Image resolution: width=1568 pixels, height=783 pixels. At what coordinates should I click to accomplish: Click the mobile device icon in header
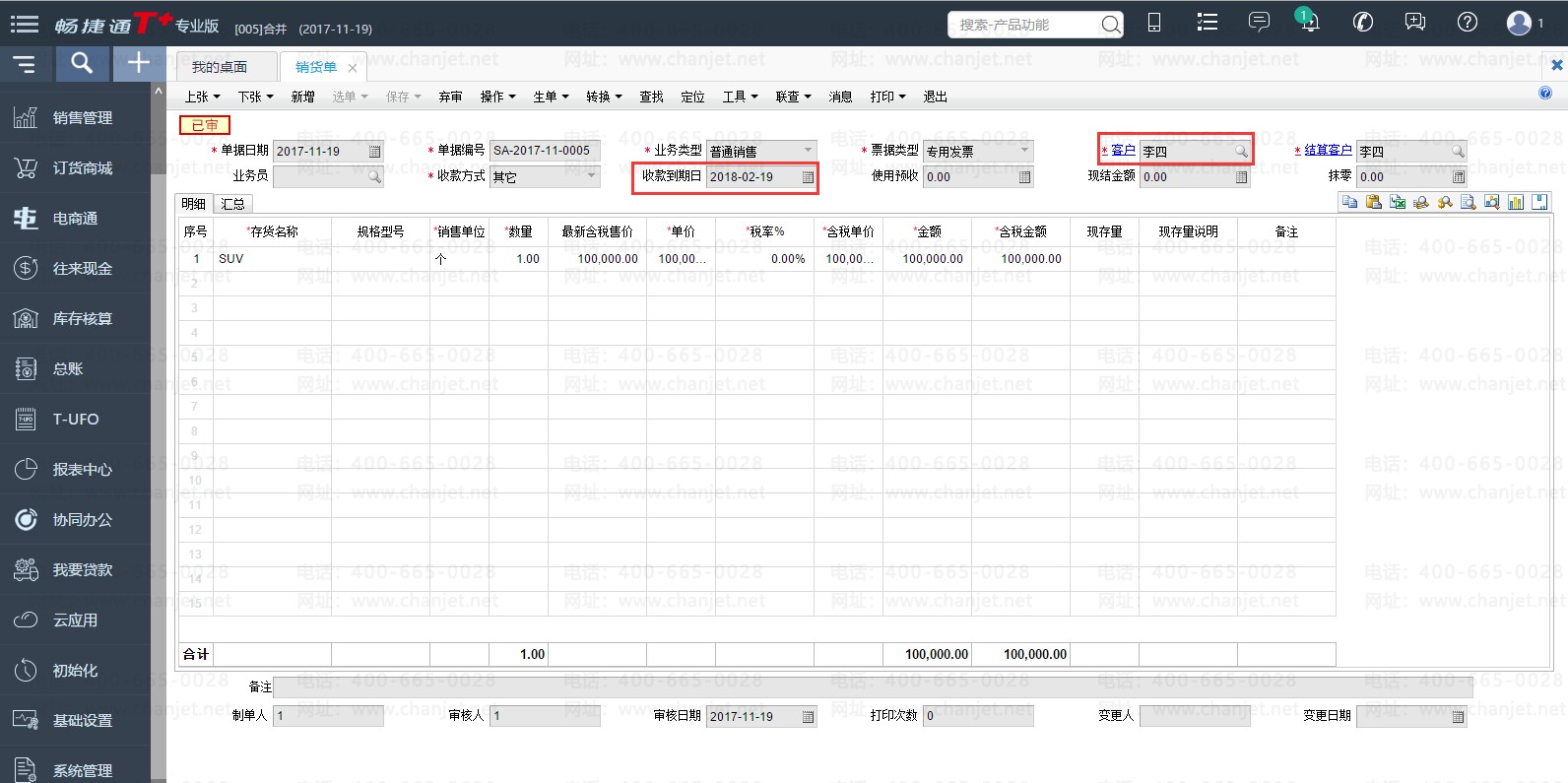coord(1154,23)
